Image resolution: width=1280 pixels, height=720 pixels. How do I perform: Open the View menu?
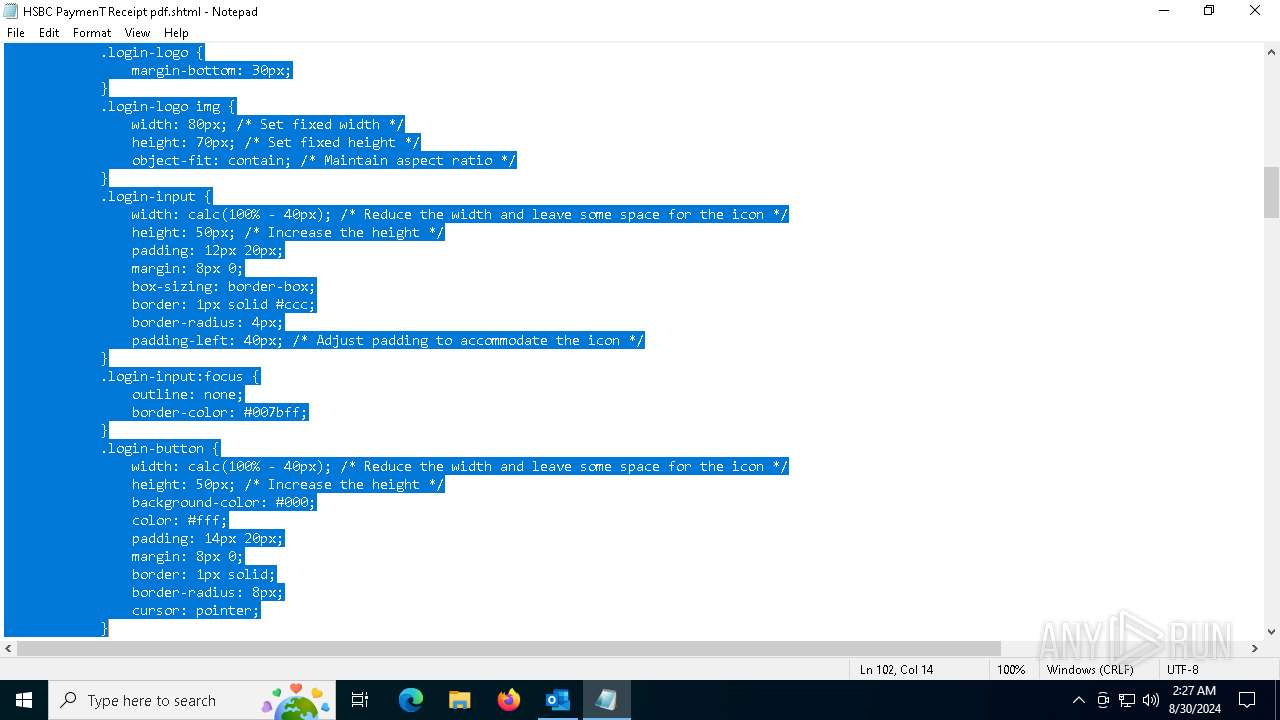pos(137,33)
